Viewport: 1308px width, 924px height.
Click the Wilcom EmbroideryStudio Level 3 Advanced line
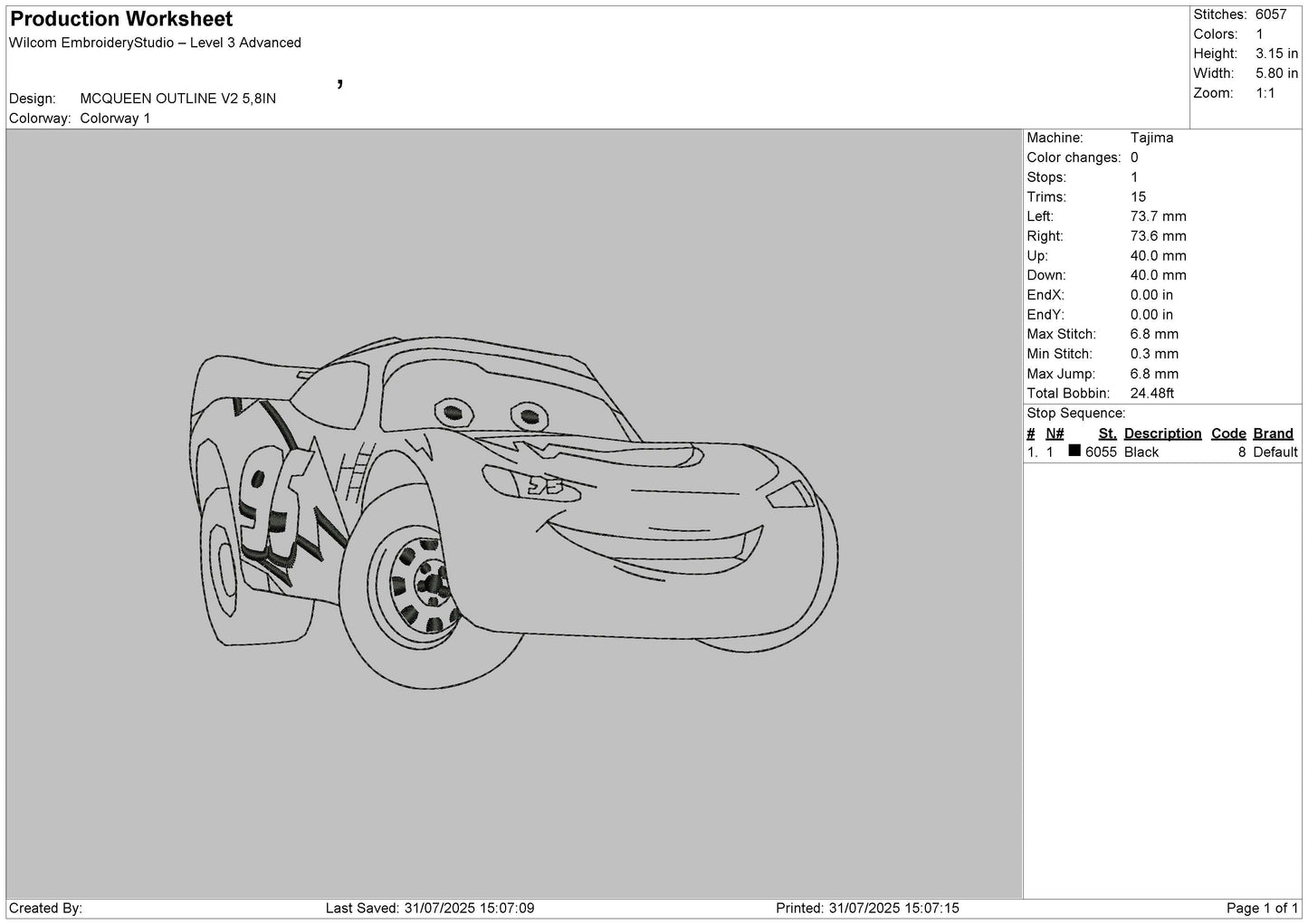point(155,43)
